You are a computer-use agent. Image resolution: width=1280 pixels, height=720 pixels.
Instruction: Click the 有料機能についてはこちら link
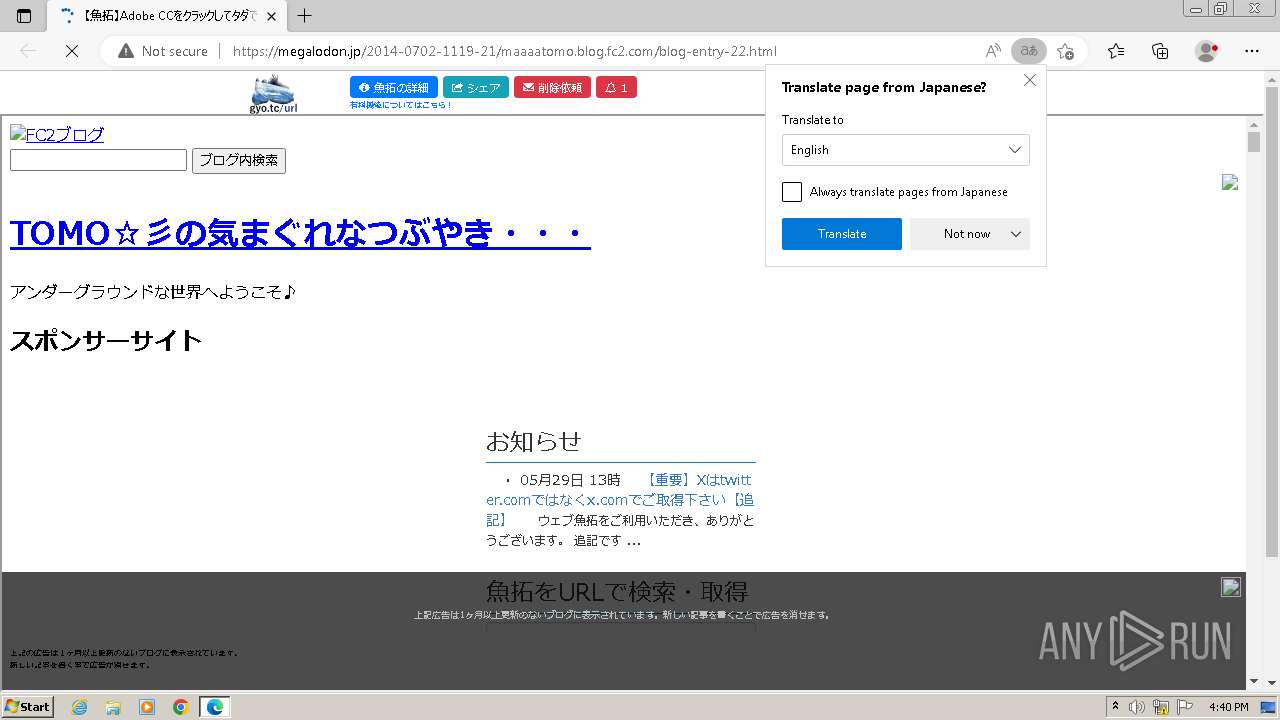pos(401,105)
